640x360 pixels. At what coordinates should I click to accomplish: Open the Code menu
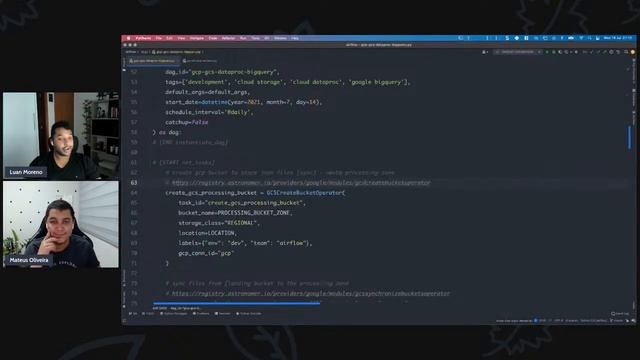tap(213, 38)
